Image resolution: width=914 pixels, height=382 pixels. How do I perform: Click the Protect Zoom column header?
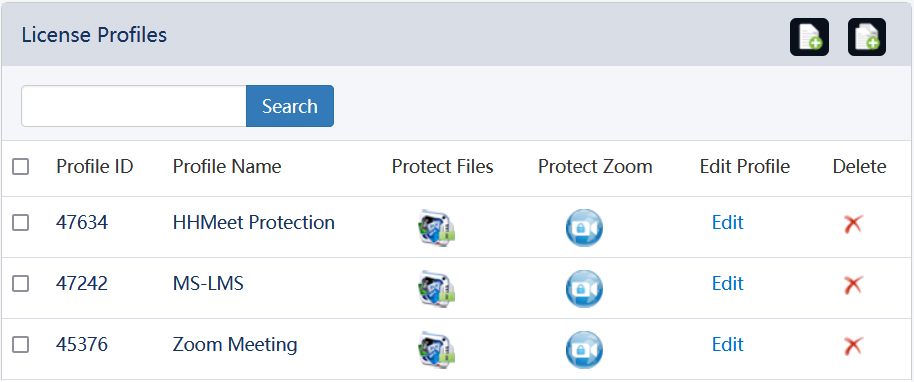click(595, 167)
